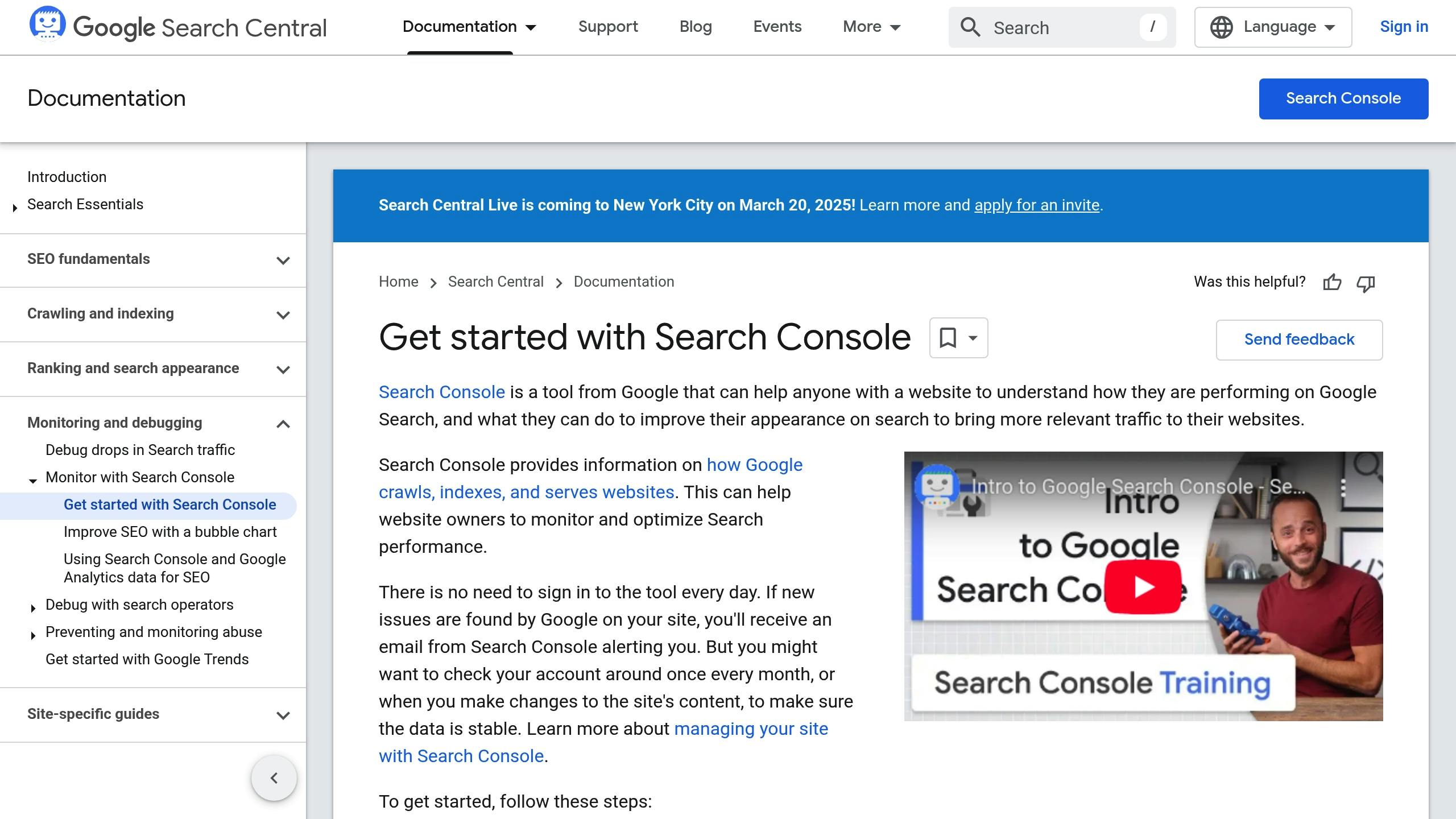Open the Documentation dropdown in top navigation
The height and width of the screenshot is (819, 1456).
[x=469, y=27]
